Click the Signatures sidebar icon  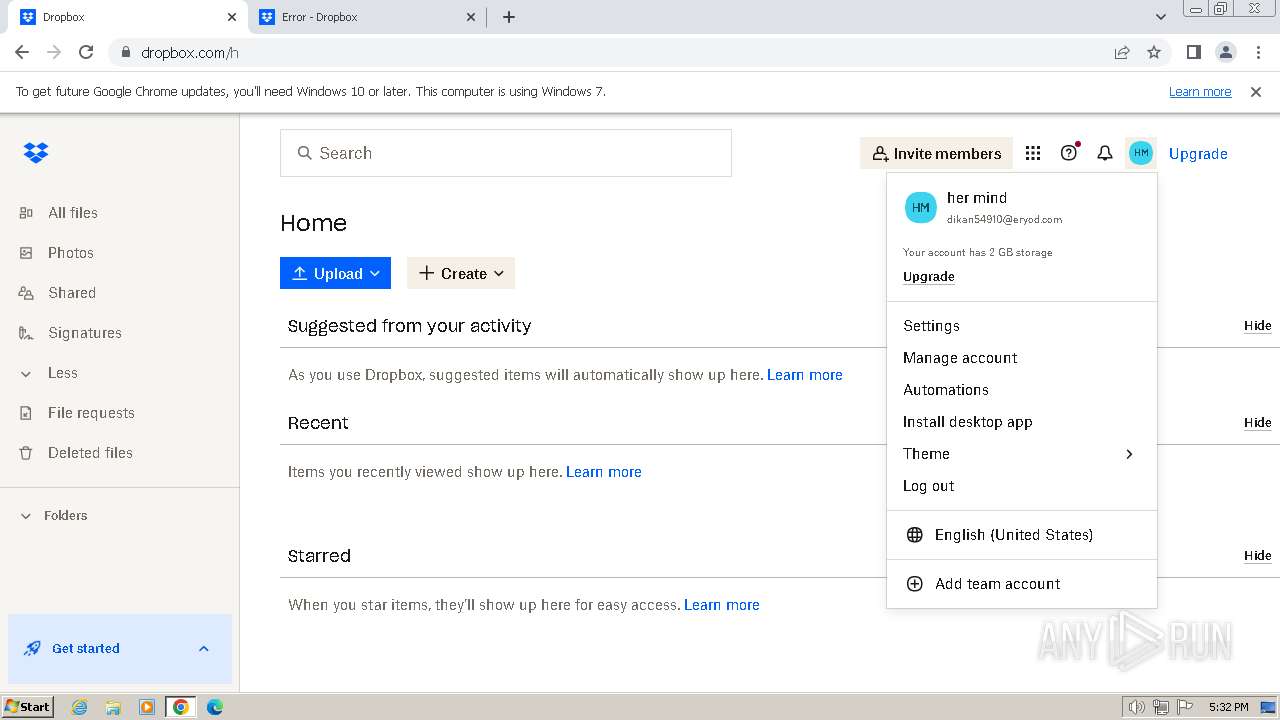click(x=26, y=333)
